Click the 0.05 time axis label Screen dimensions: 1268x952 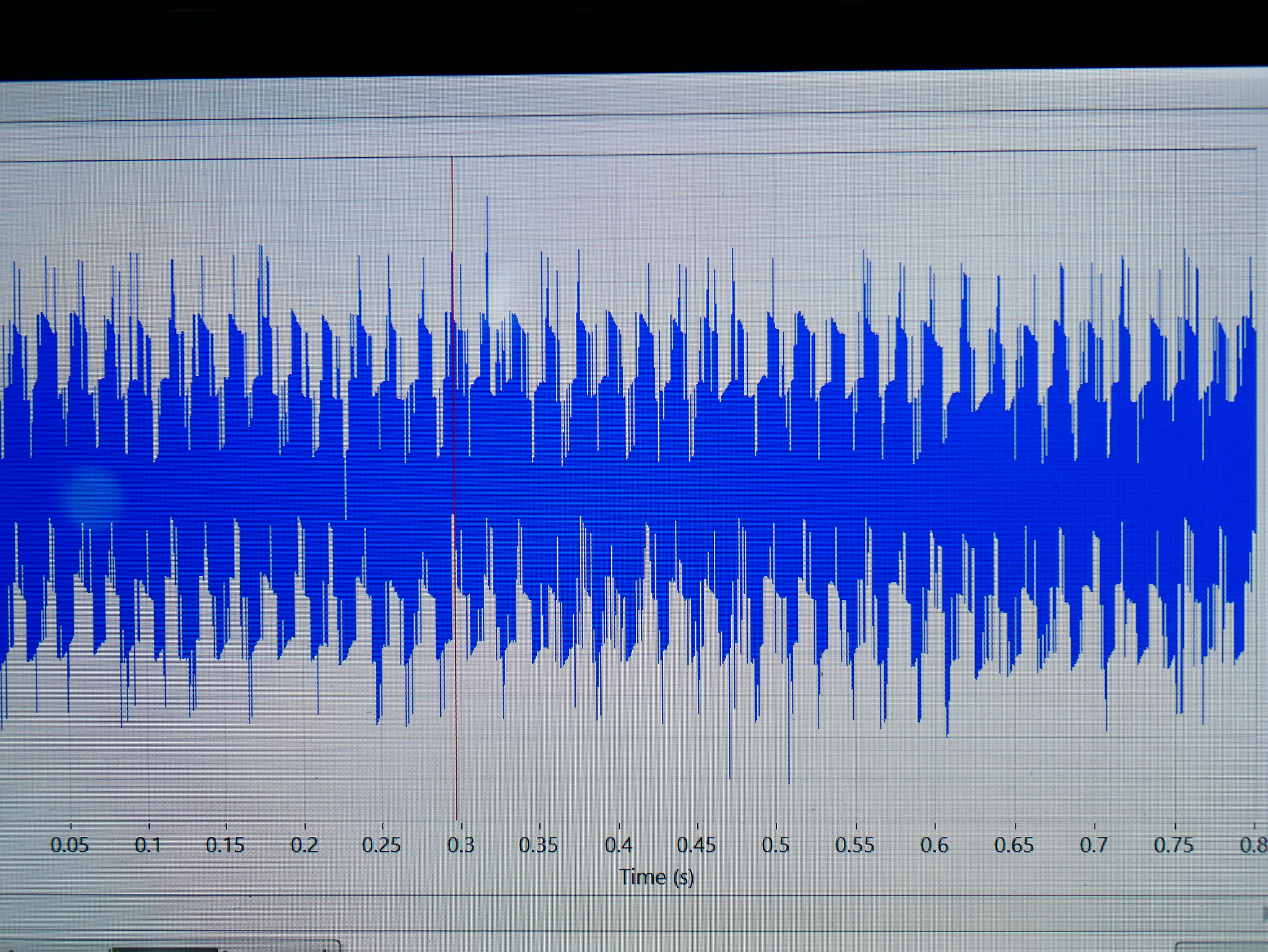click(69, 845)
